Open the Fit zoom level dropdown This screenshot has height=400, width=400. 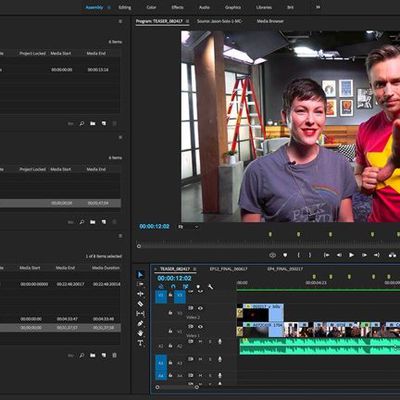pyautogui.click(x=188, y=227)
